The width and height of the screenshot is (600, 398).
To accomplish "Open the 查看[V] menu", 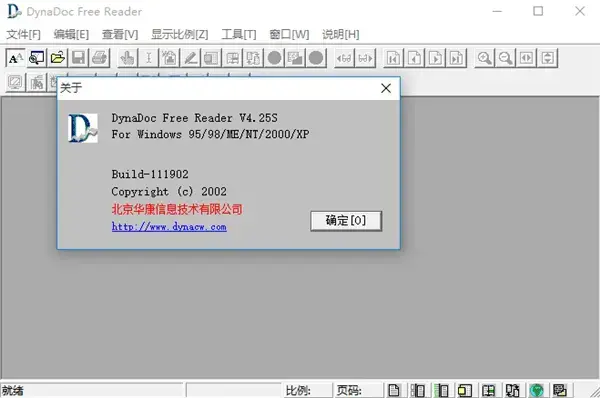I will [x=120, y=34].
